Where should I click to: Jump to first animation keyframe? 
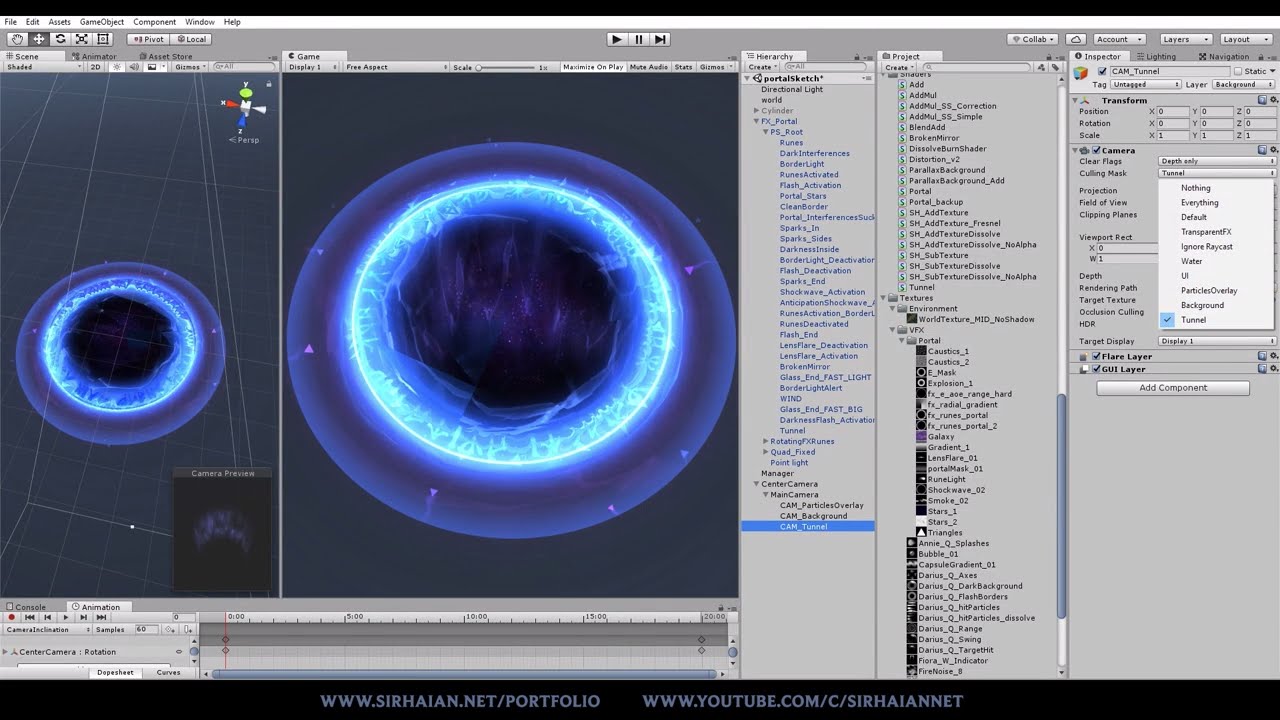(x=29, y=617)
